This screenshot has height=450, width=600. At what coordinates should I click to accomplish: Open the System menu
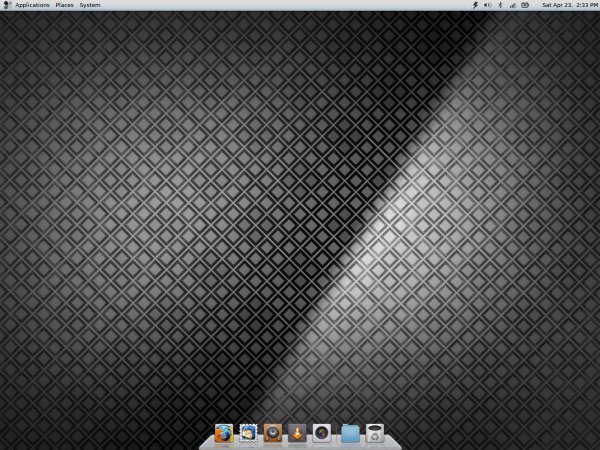[x=90, y=5]
